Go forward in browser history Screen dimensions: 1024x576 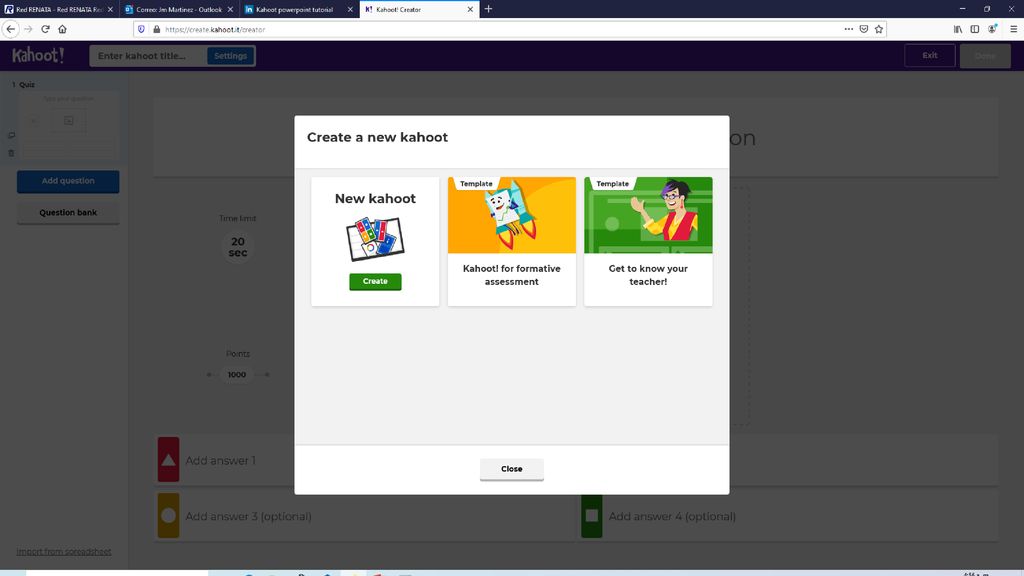28,29
